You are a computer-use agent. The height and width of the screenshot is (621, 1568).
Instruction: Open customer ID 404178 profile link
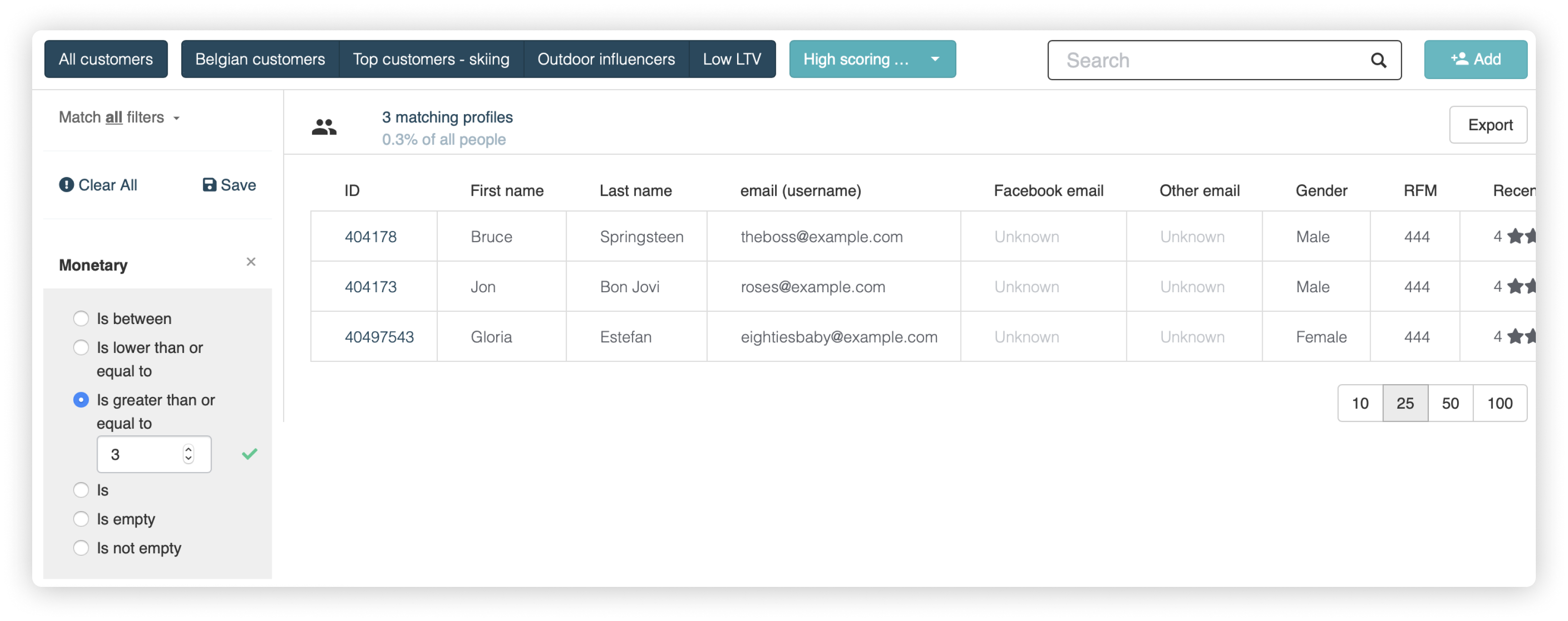pos(370,237)
